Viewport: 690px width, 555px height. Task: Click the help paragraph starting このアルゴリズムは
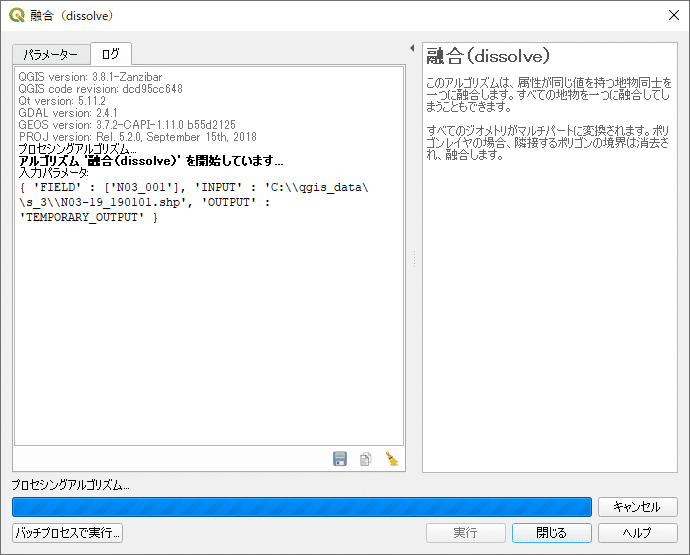coord(548,95)
